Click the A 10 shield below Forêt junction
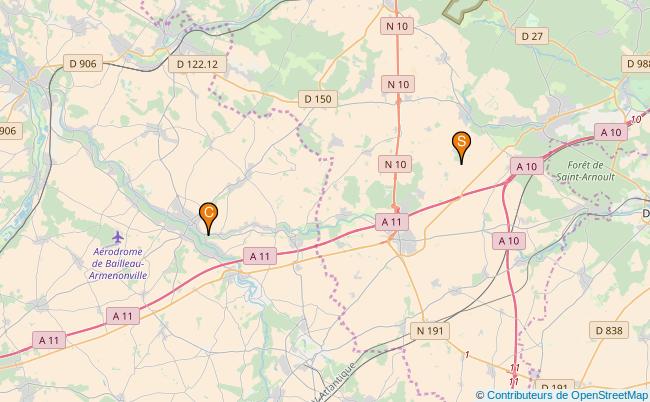650x402 pixels. pyautogui.click(x=509, y=241)
